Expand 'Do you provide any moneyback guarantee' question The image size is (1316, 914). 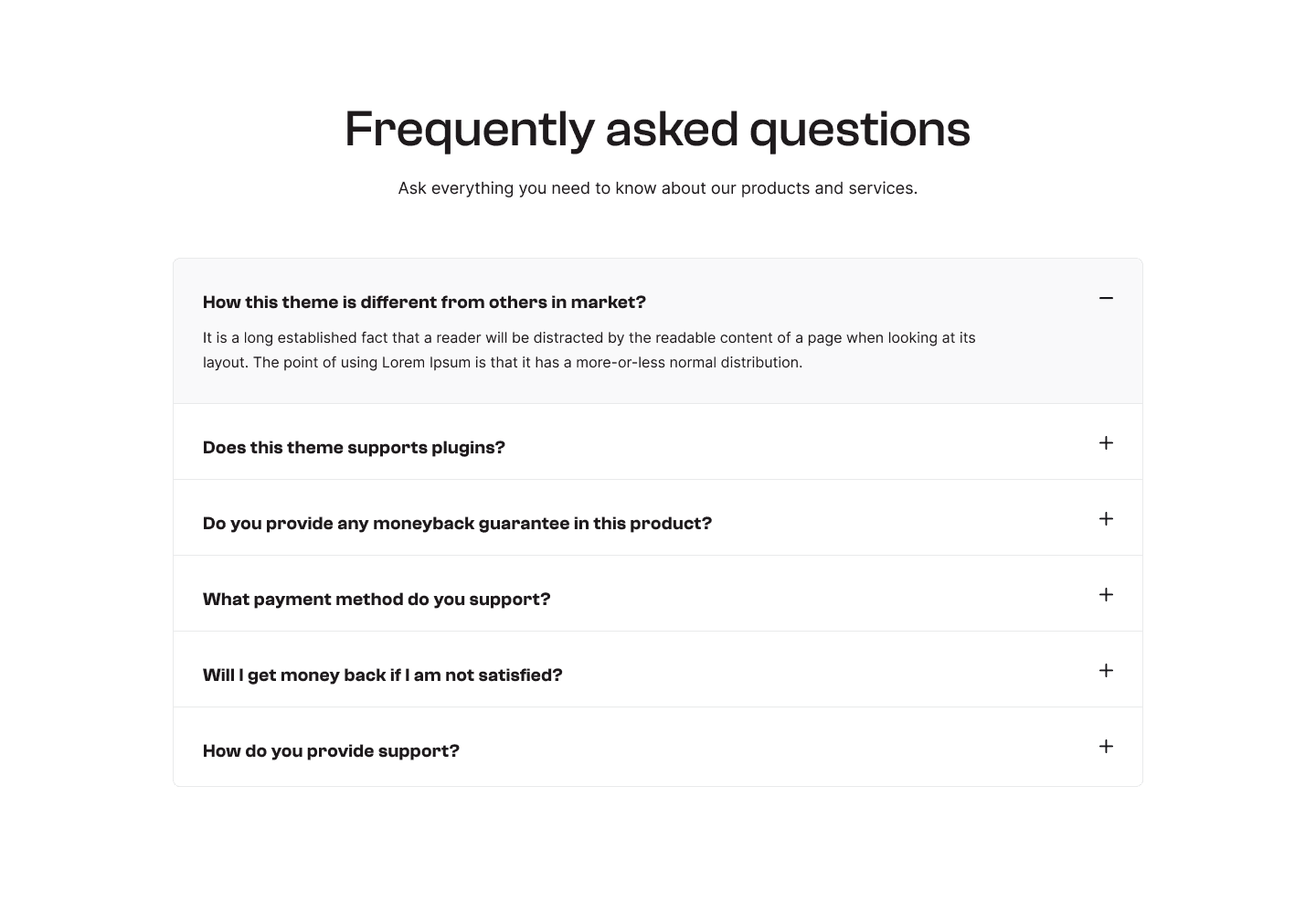coord(457,523)
